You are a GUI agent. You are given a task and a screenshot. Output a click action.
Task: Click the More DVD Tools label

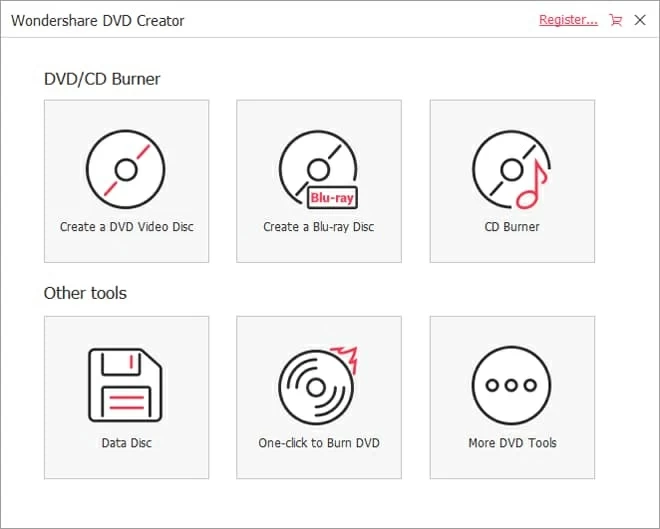tap(512, 443)
